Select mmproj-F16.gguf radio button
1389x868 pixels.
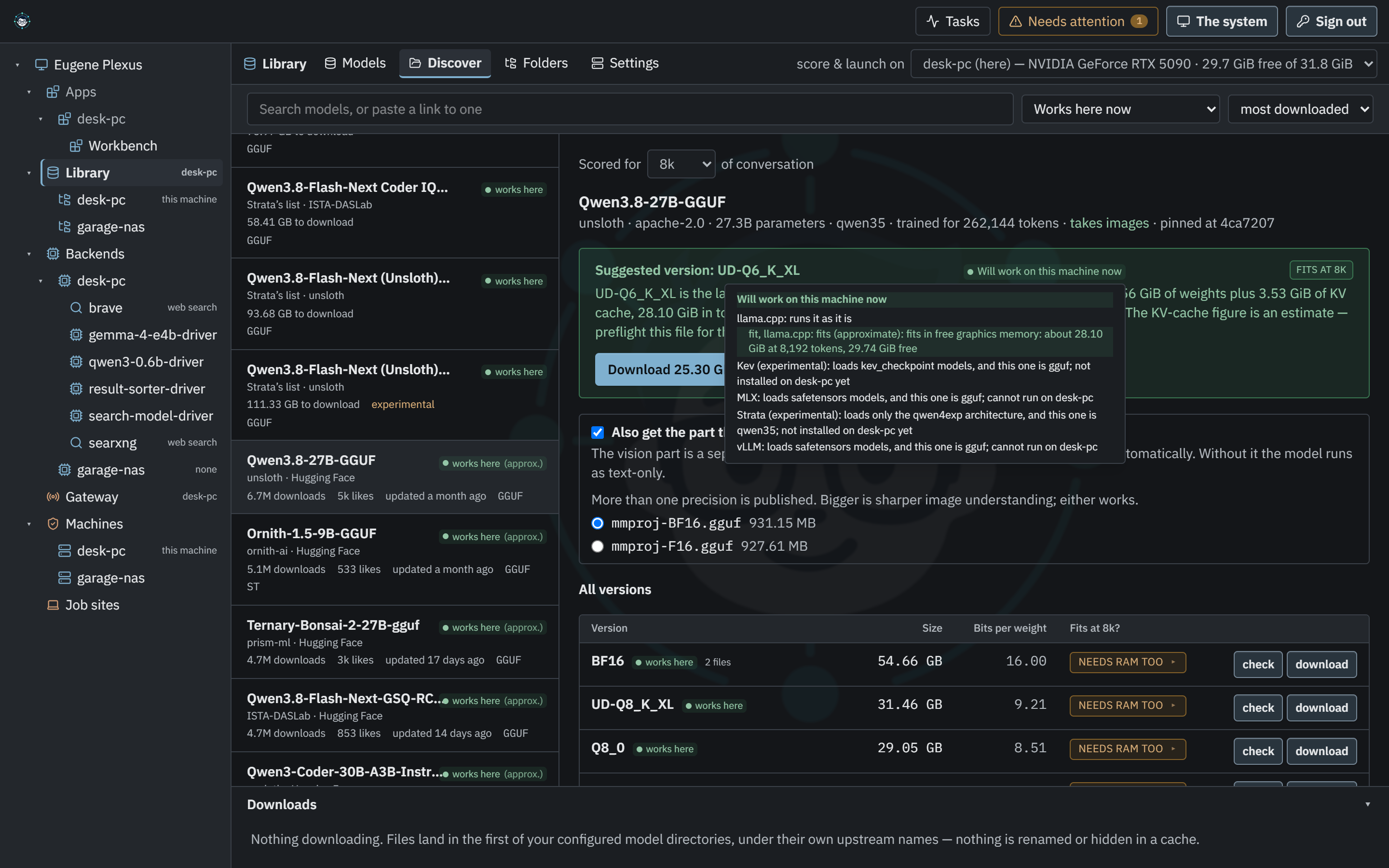[x=598, y=546]
